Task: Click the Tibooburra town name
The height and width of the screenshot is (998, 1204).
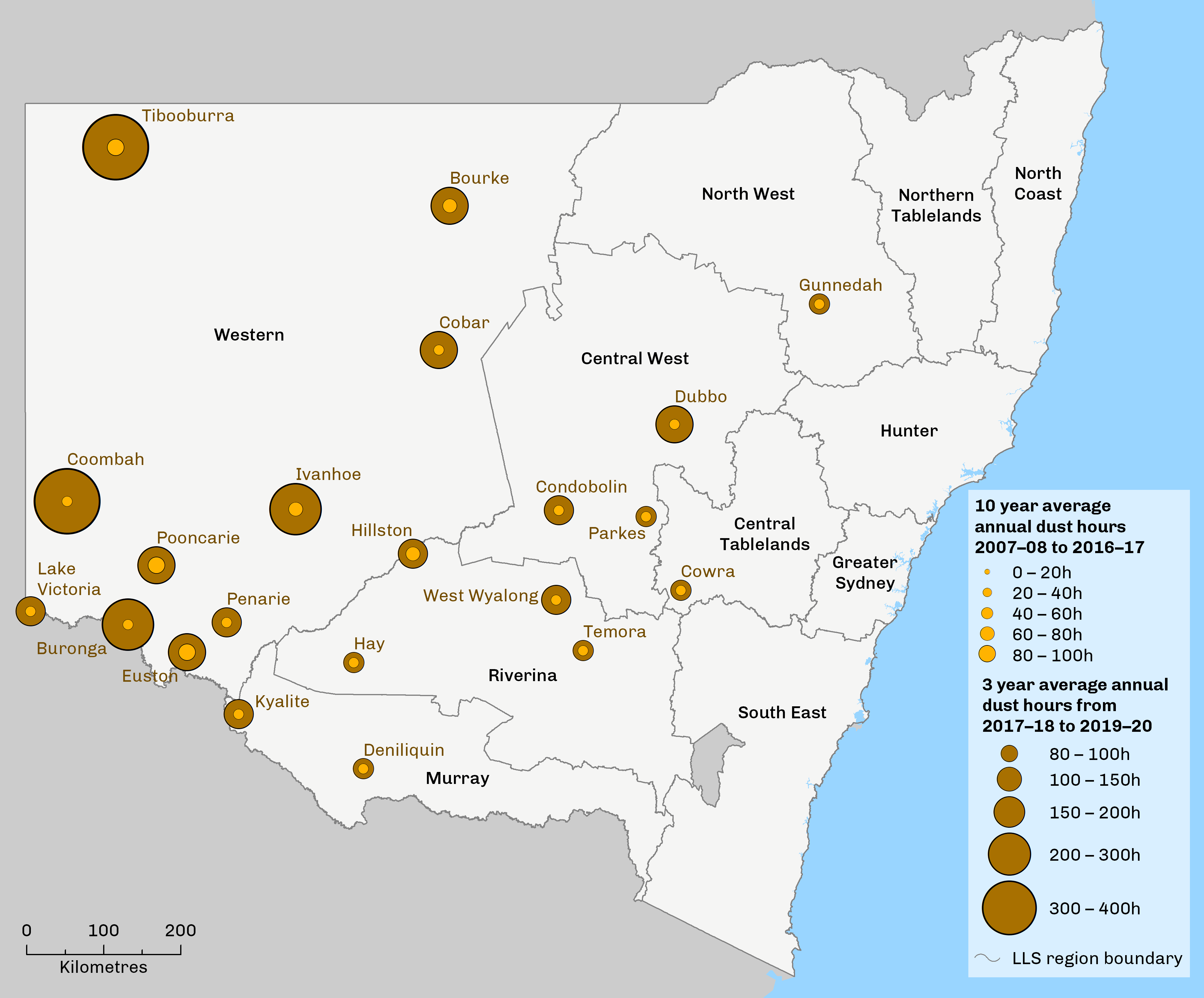Action: (x=188, y=116)
